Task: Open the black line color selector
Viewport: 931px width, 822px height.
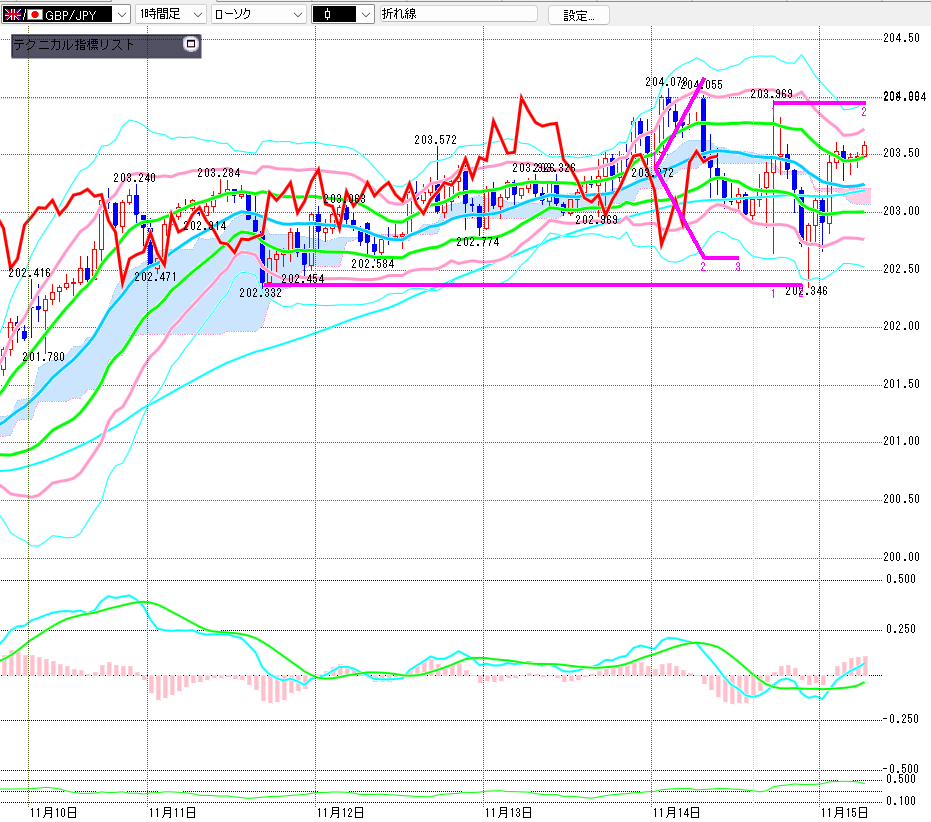Action: tap(365, 14)
